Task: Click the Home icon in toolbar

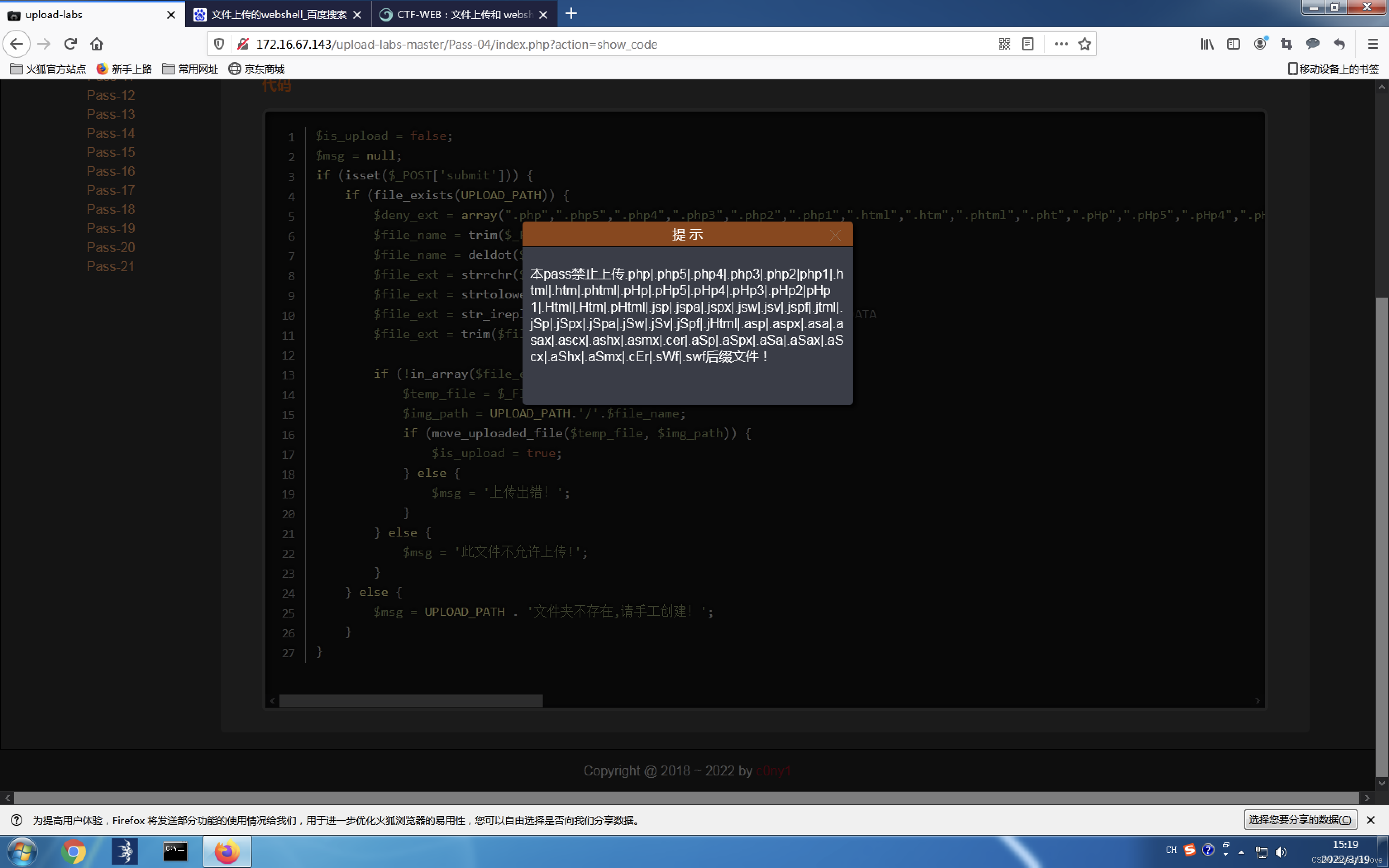Action: point(96,44)
